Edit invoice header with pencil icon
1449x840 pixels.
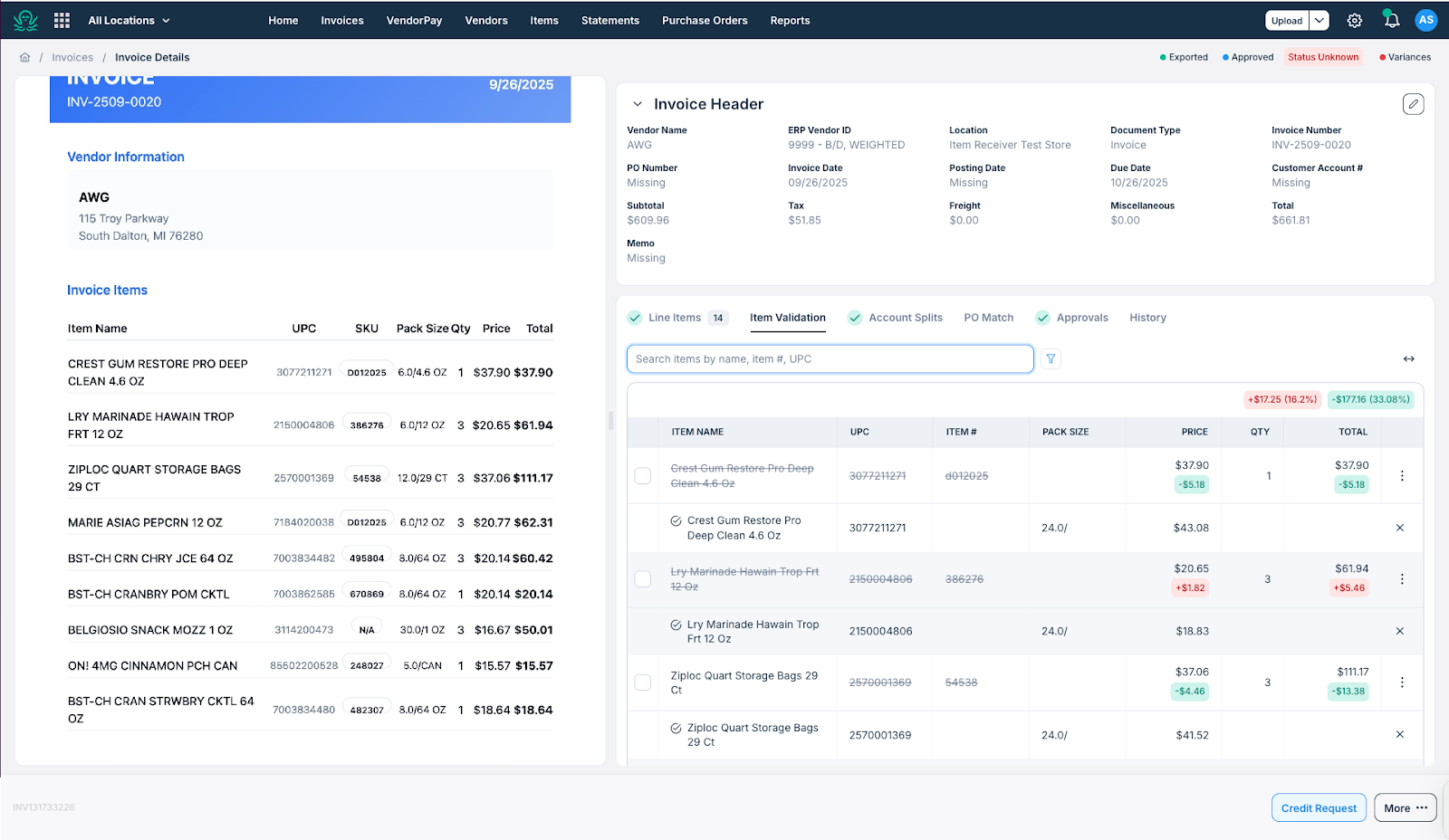1413,104
